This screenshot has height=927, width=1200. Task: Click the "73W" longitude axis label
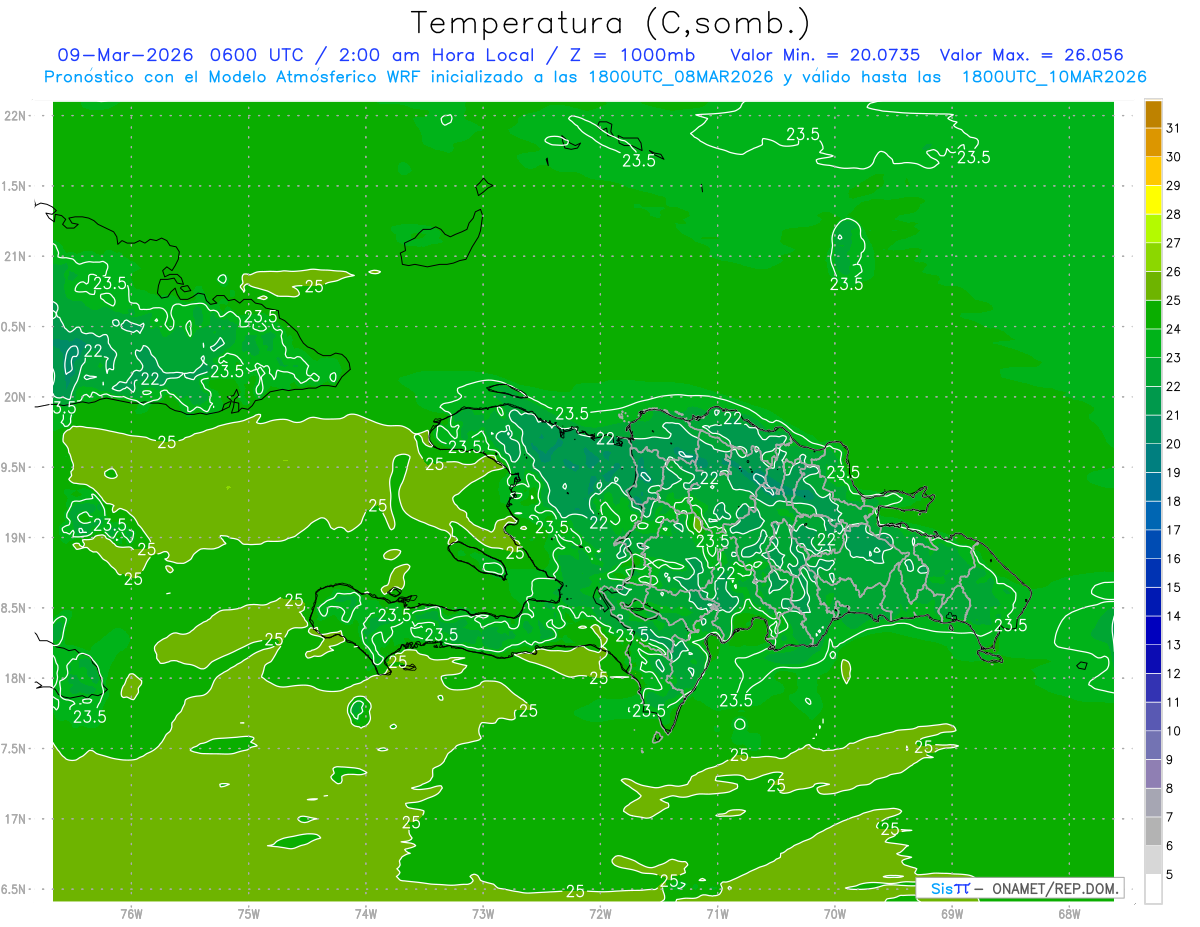point(483,913)
